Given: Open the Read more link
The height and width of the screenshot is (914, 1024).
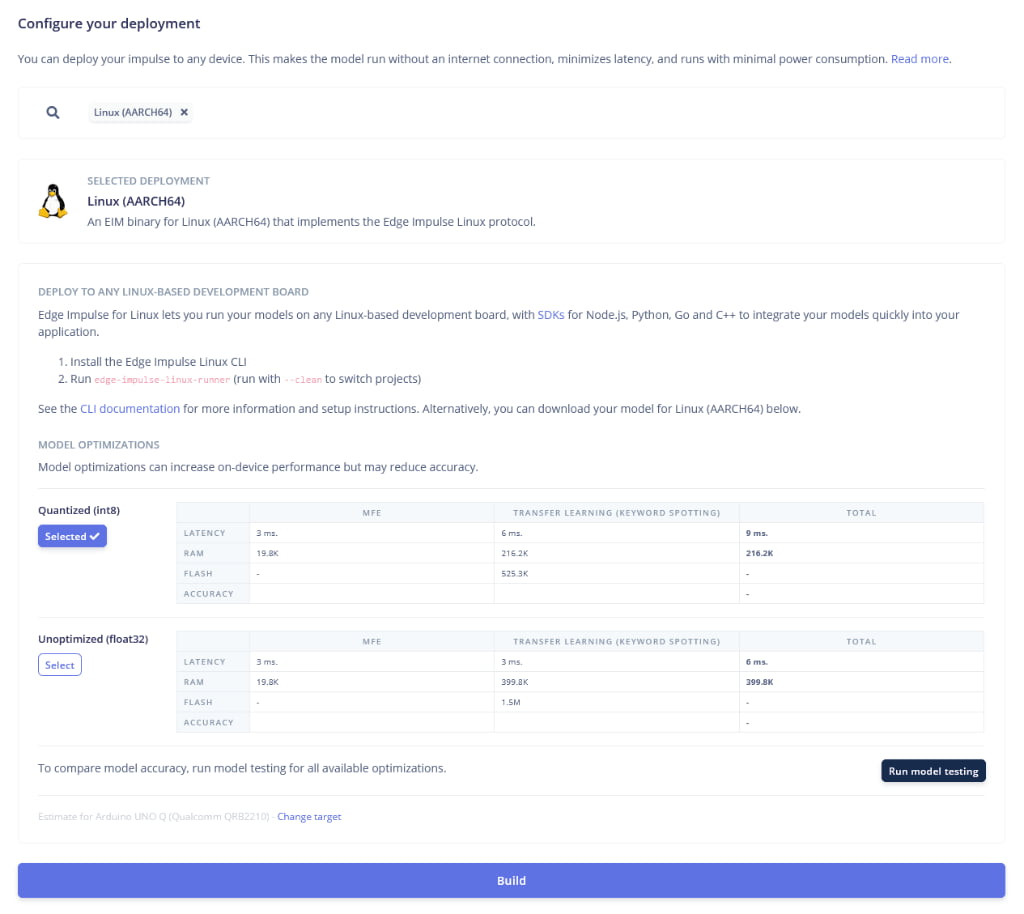Looking at the screenshot, I should coord(919,59).
